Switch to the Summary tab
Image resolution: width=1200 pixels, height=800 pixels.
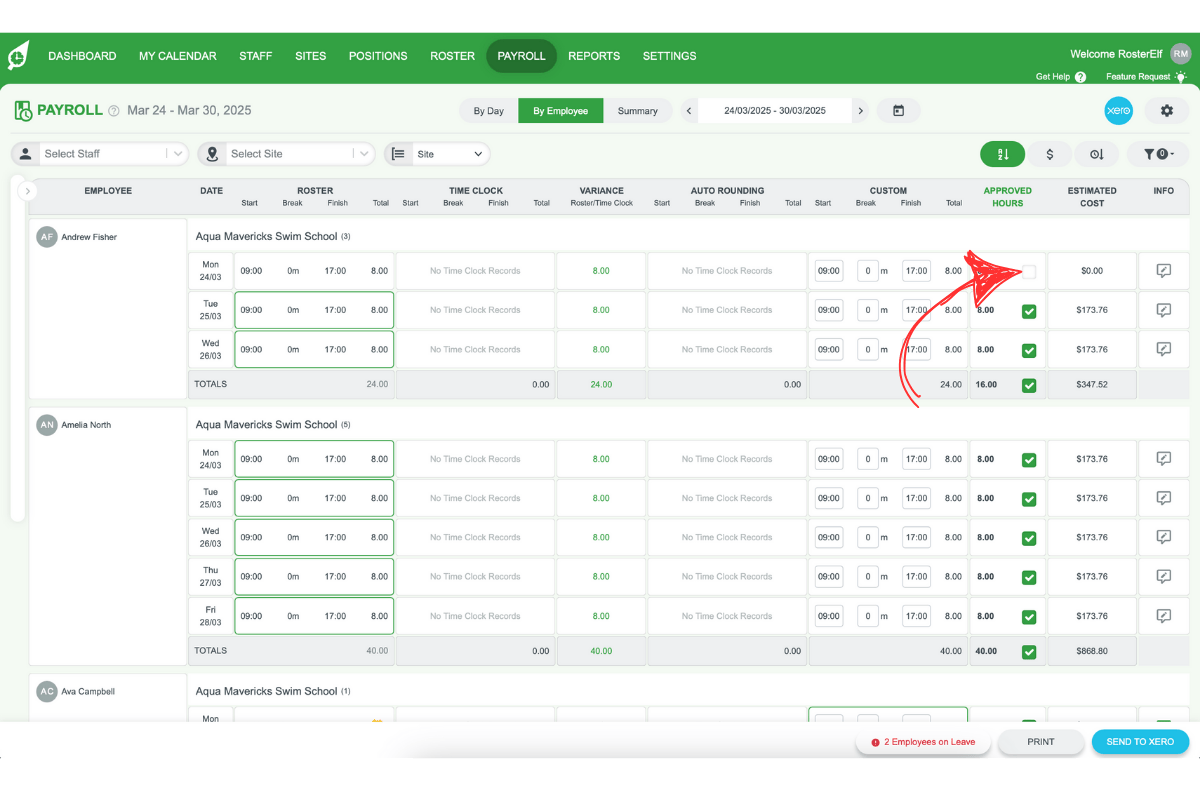[x=639, y=111]
